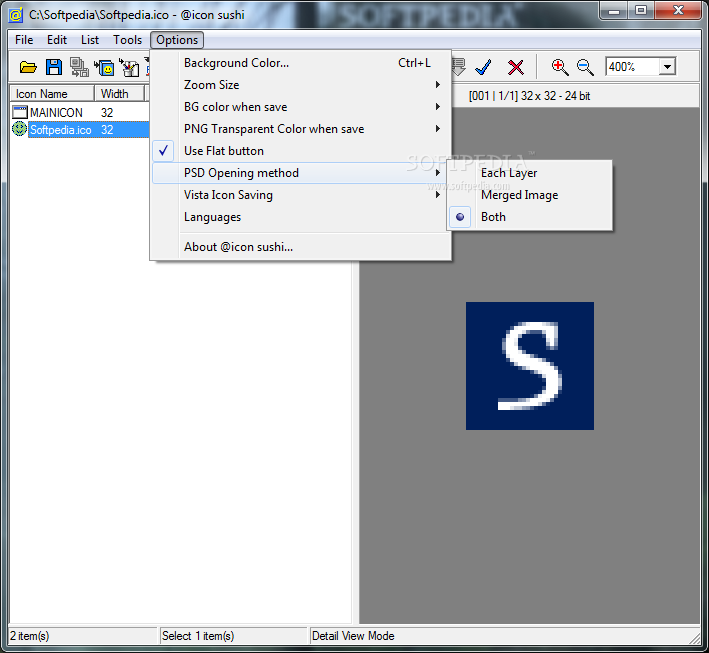The height and width of the screenshot is (653, 709).
Task: Choose Background Color... from Options menu
Action: click(x=302, y=63)
